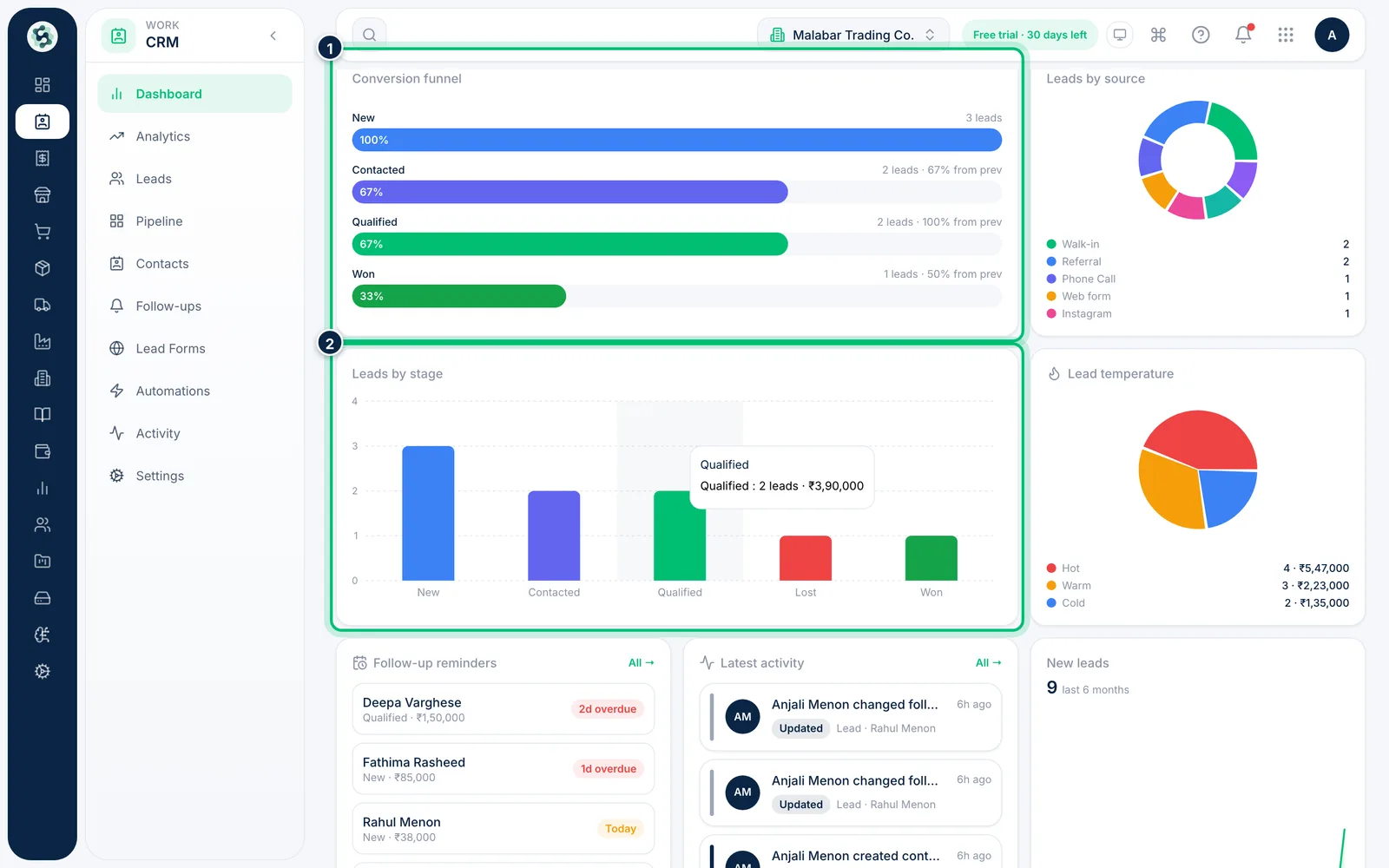Open Pipeline in CRM menu

(194, 221)
